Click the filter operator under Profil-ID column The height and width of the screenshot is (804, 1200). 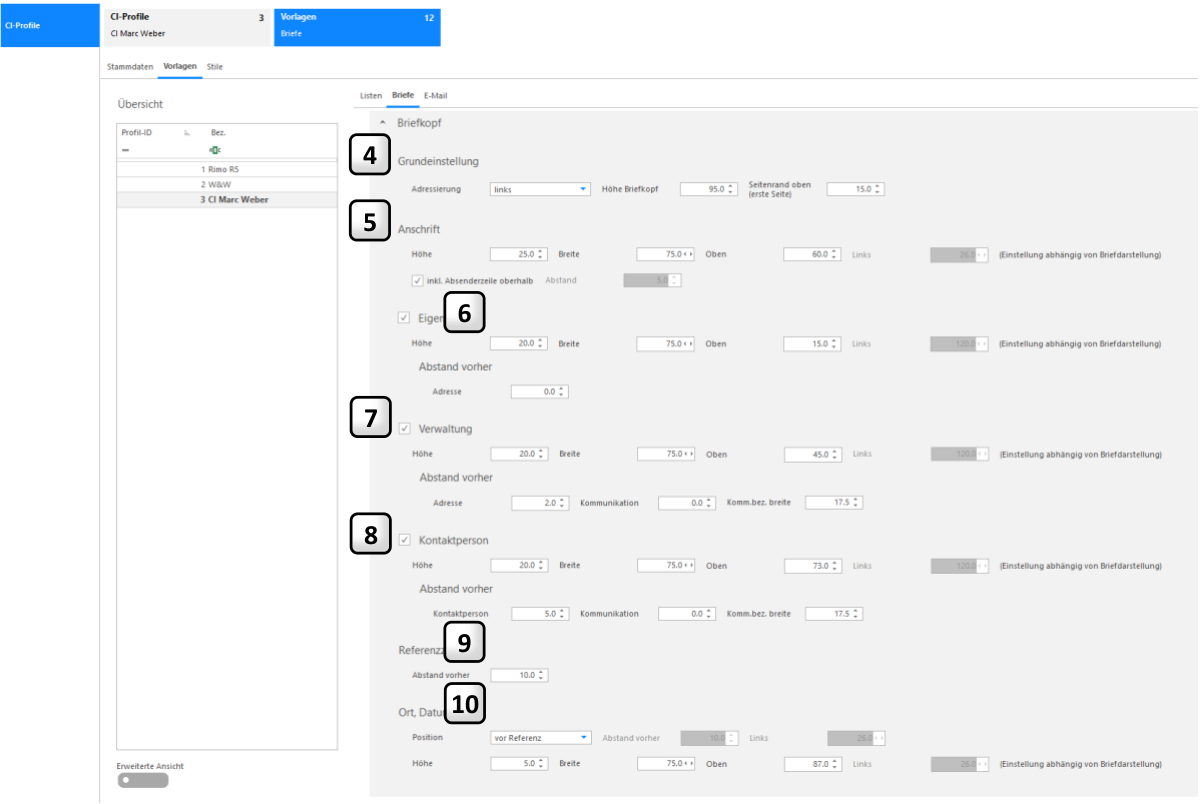[x=125, y=150]
